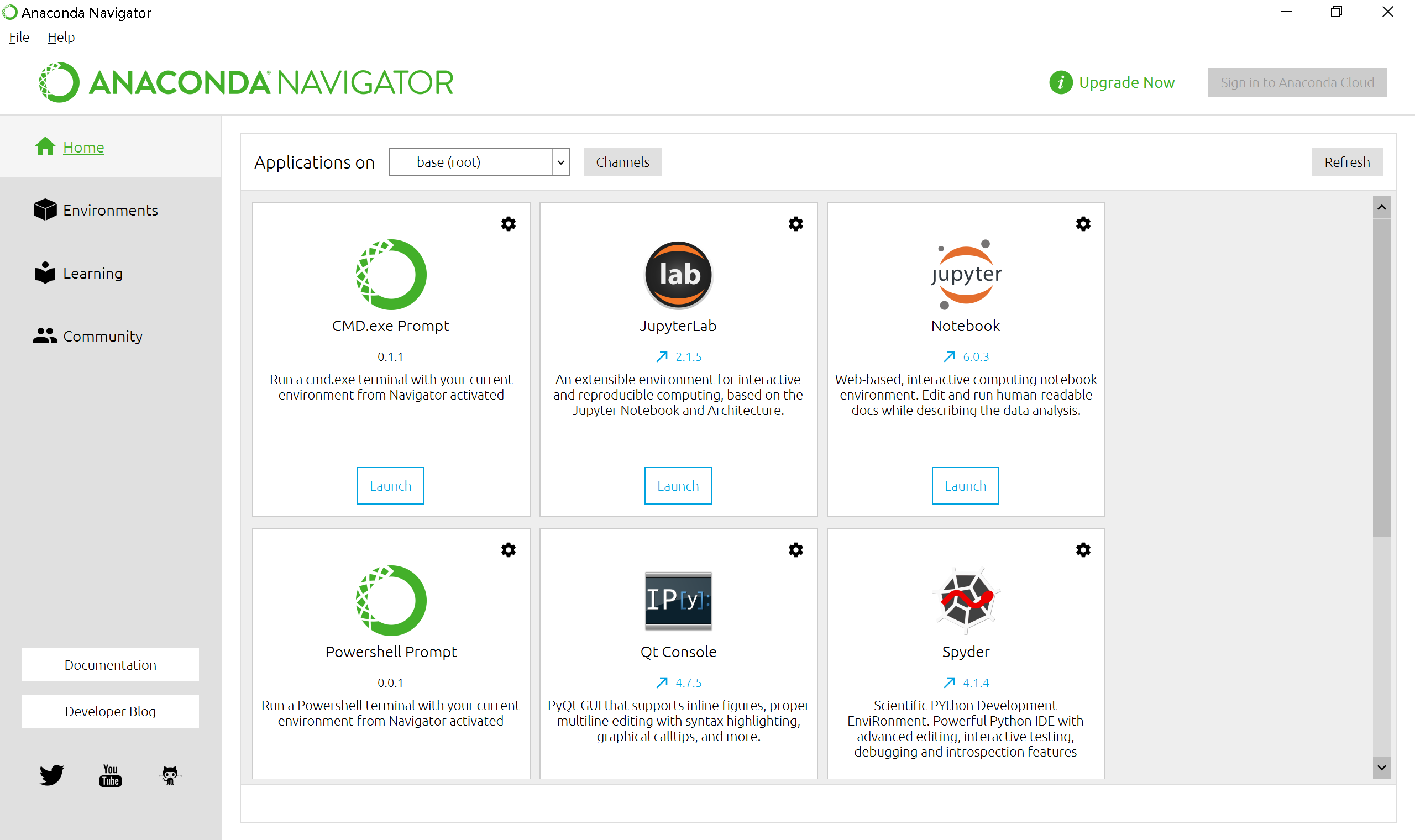Open the Help menu
The image size is (1415, 840).
pos(61,38)
